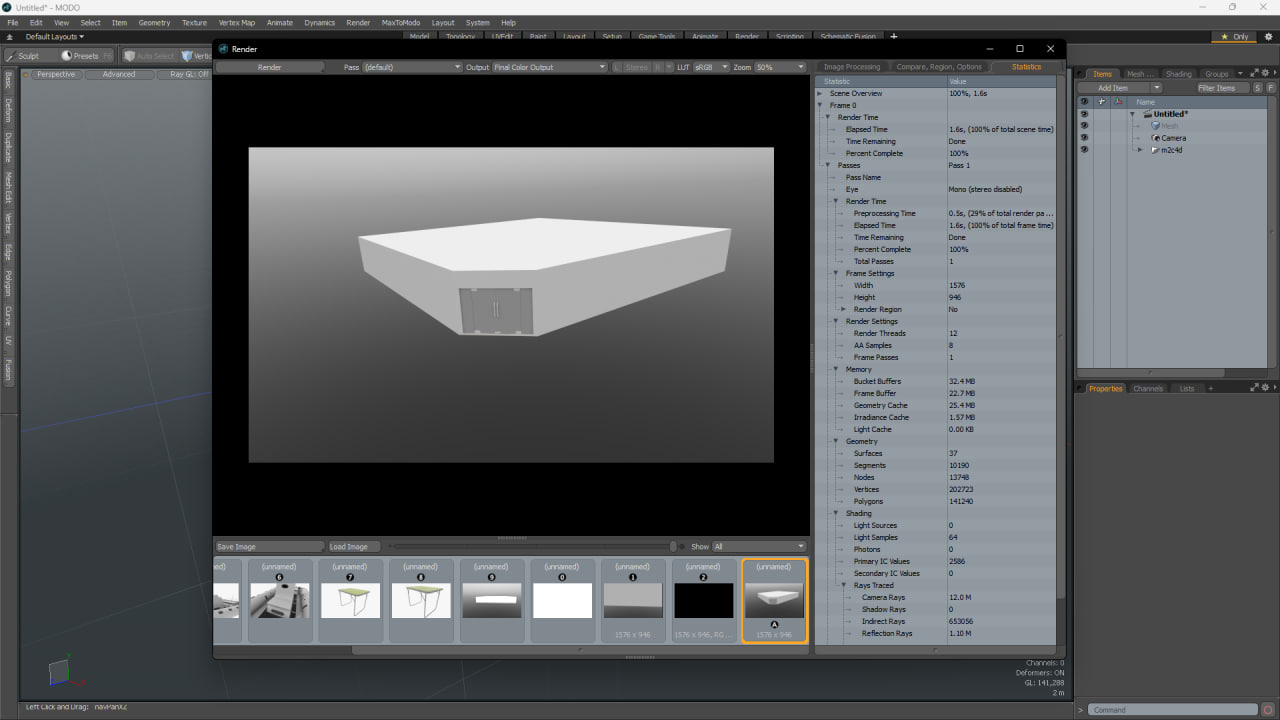Open the Presets browser icon
Viewport: 1280px width, 720px height.
coord(67,56)
